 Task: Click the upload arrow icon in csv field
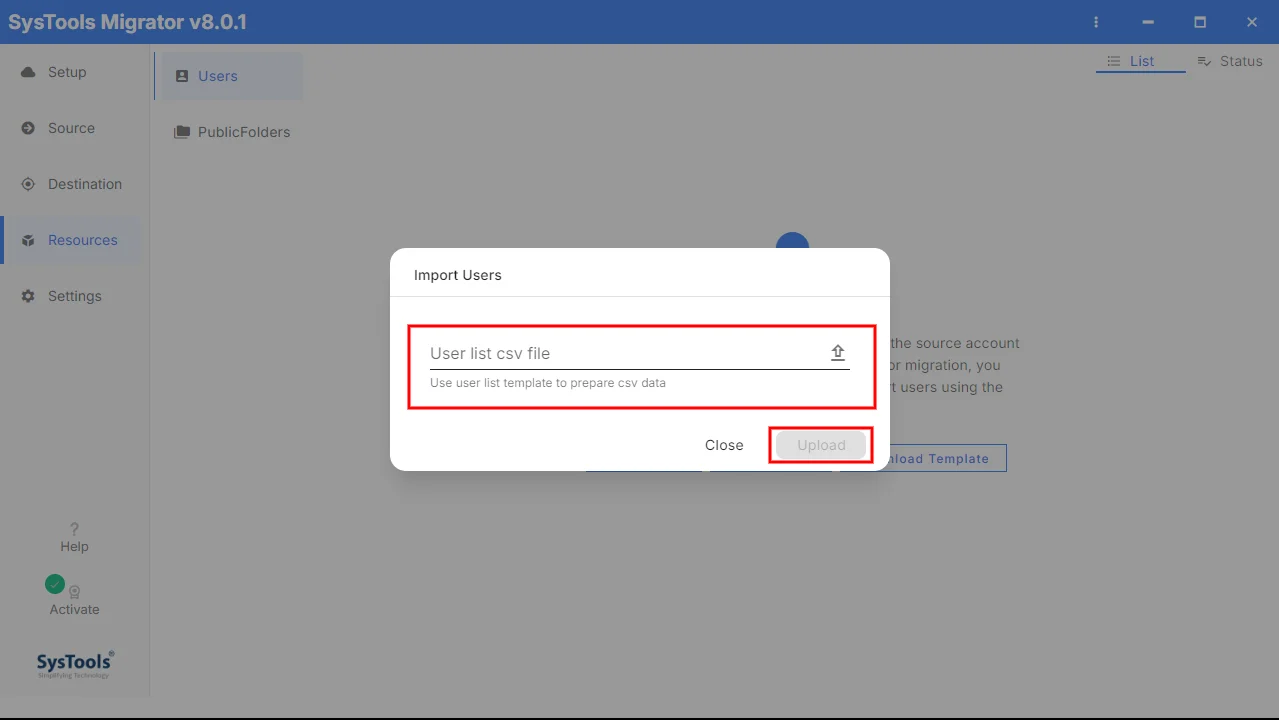838,353
